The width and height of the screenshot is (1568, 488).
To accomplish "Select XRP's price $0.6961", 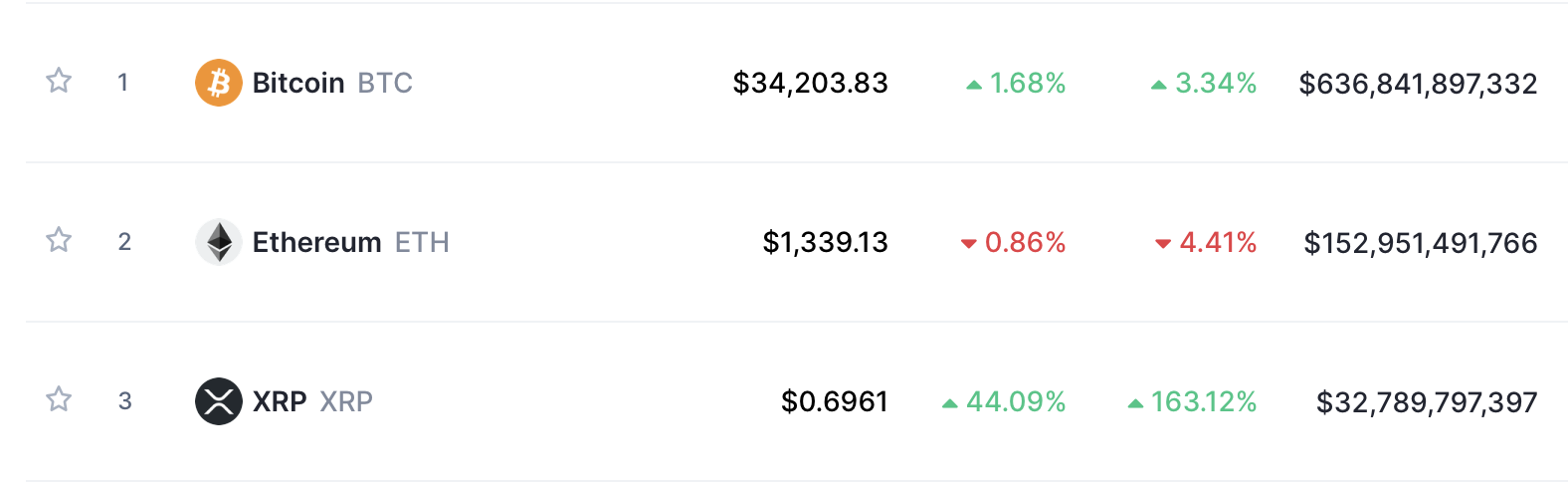I will (834, 401).
